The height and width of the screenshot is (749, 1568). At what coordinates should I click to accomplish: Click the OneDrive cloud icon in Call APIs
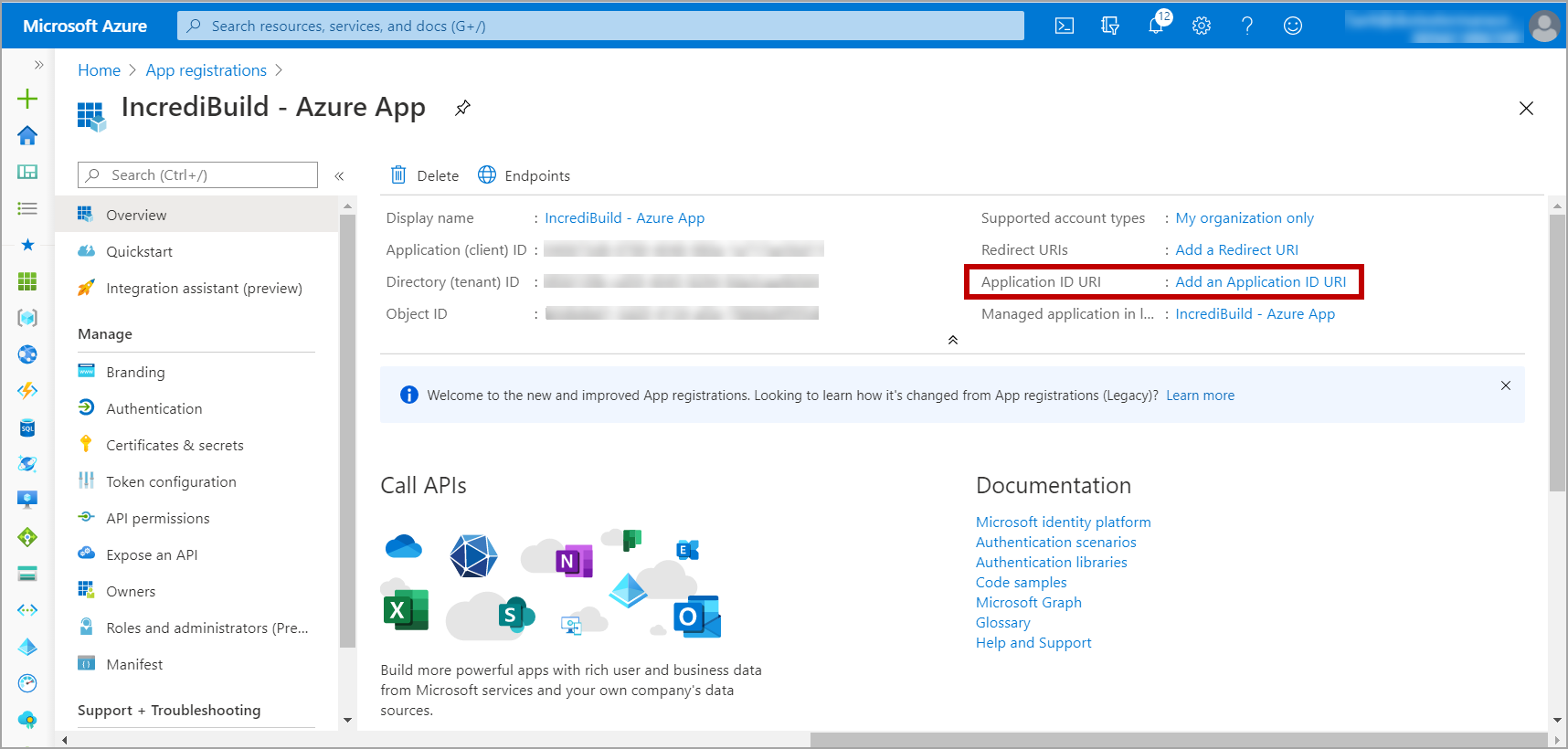click(404, 546)
